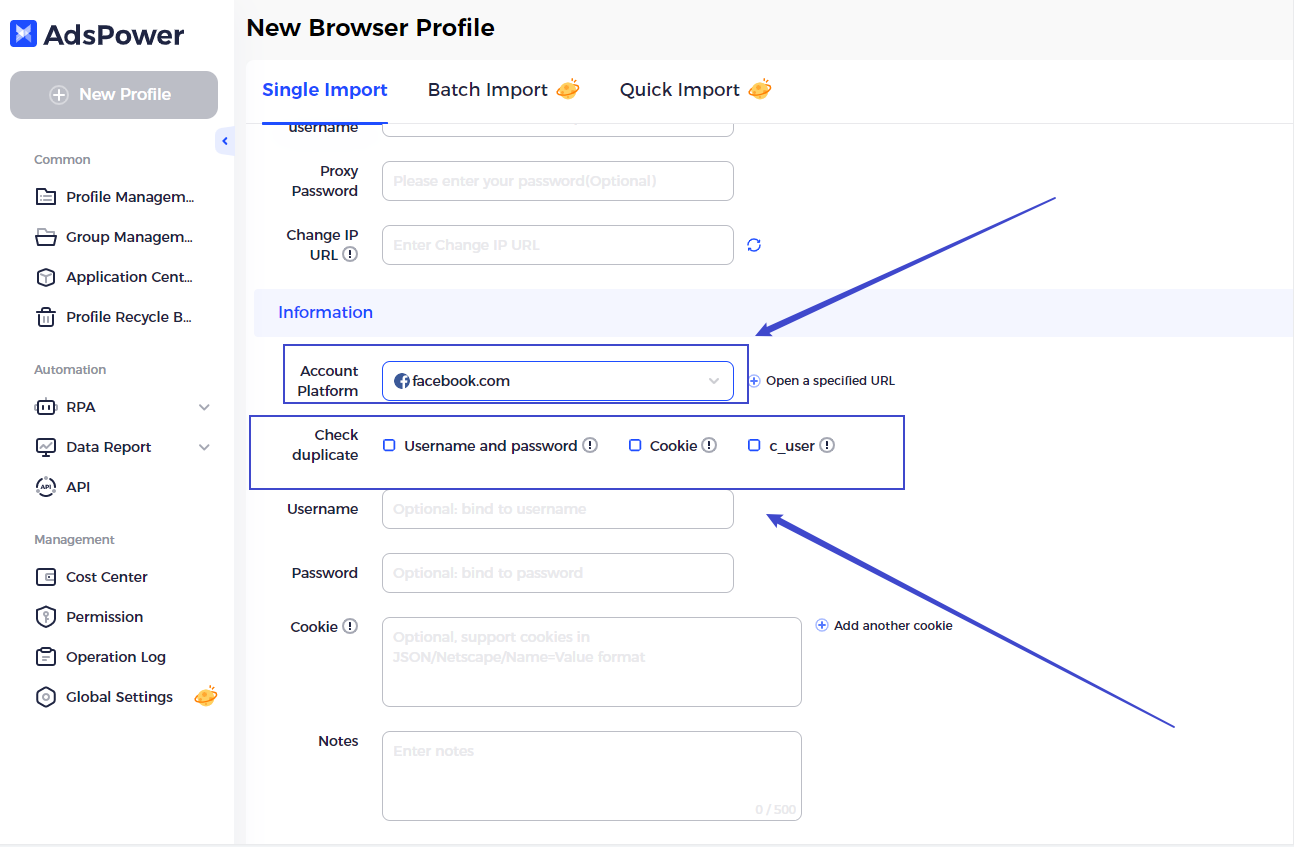Screen dimensions: 1294x847
Task: Tick the Cookie duplicate check box
Action: 635,446
